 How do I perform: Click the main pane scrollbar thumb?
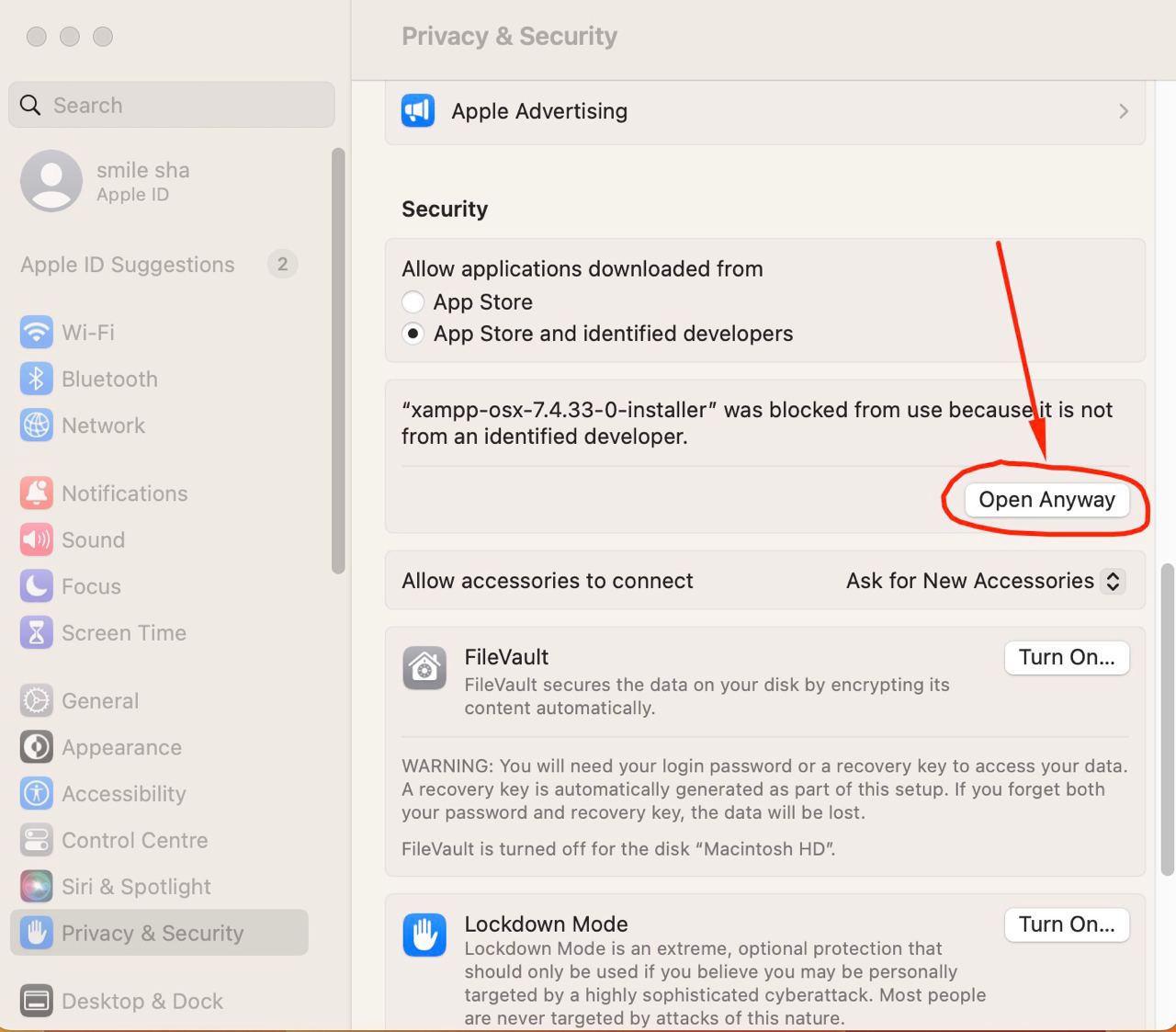tap(1168, 720)
